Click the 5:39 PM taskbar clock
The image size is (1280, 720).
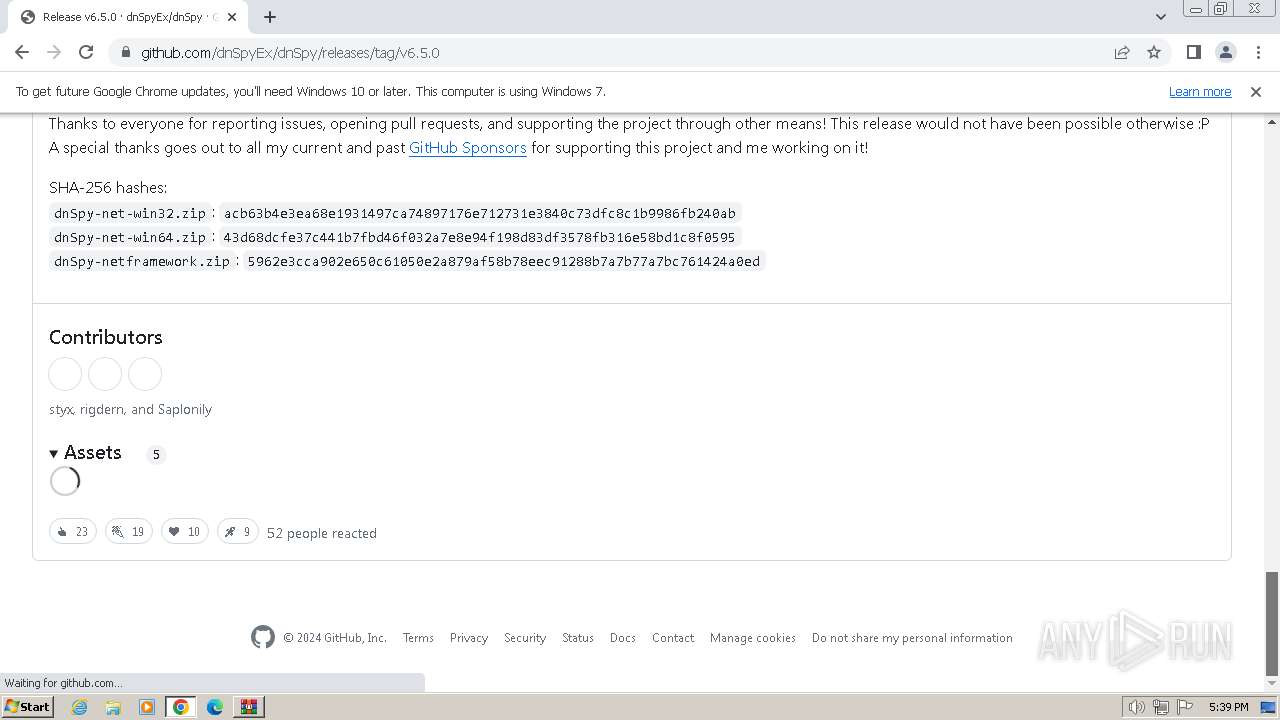point(1228,707)
